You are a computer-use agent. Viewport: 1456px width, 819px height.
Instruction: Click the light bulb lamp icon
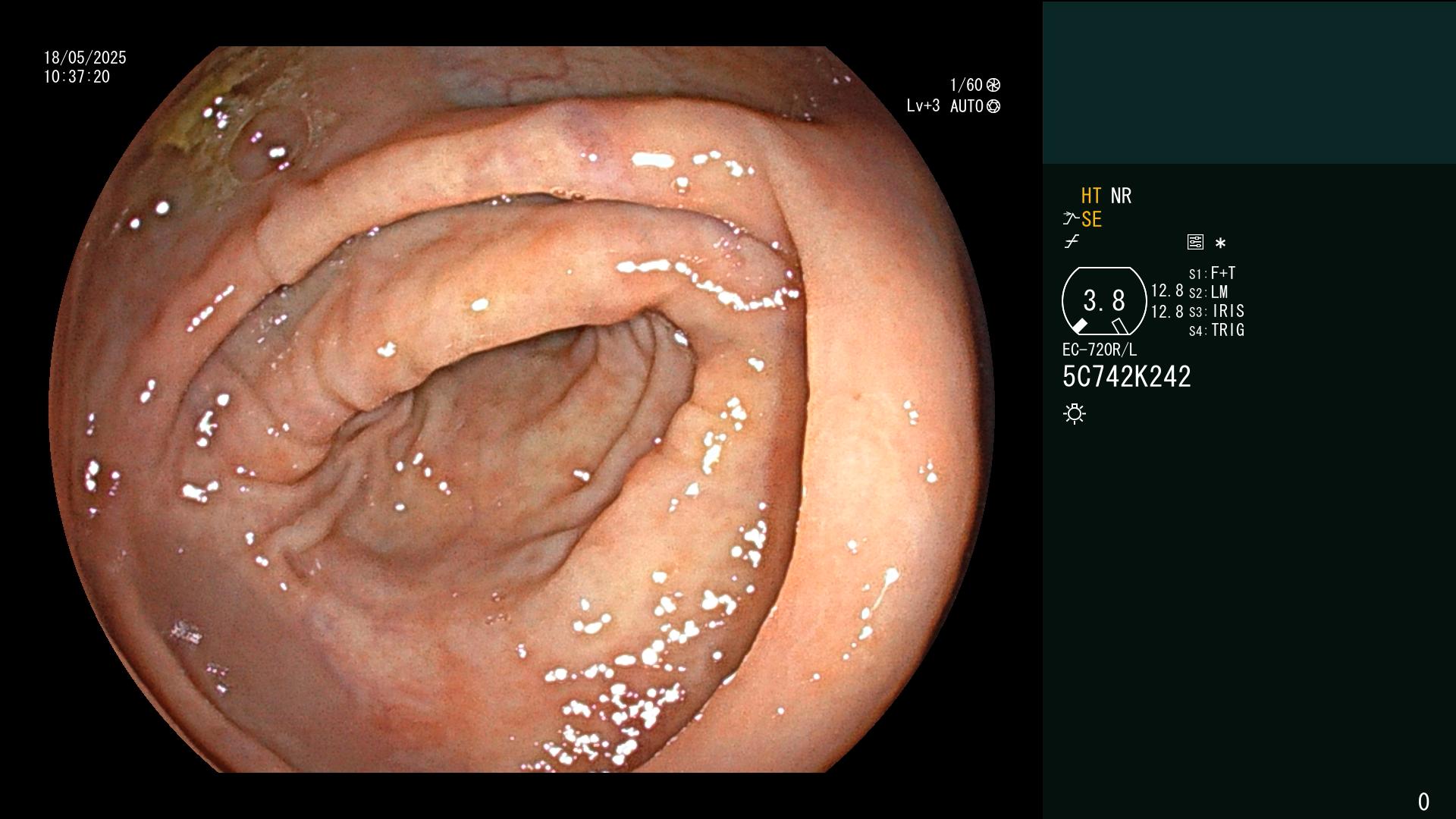click(x=1075, y=413)
